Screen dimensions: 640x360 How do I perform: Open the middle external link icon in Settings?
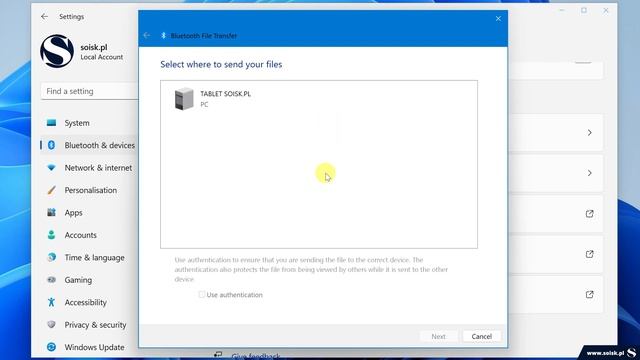tap(589, 254)
